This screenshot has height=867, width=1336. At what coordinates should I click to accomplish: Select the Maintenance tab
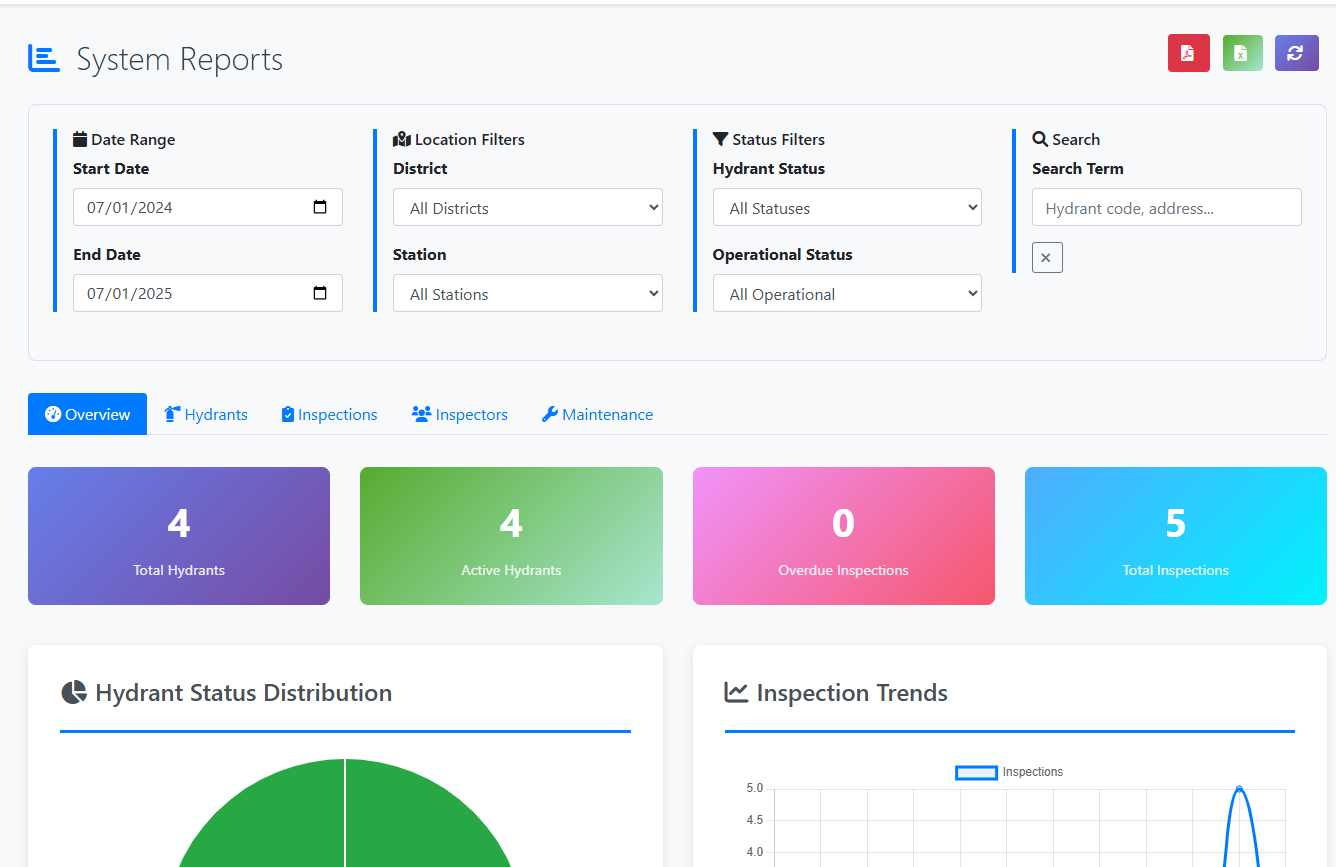pyautogui.click(x=597, y=414)
